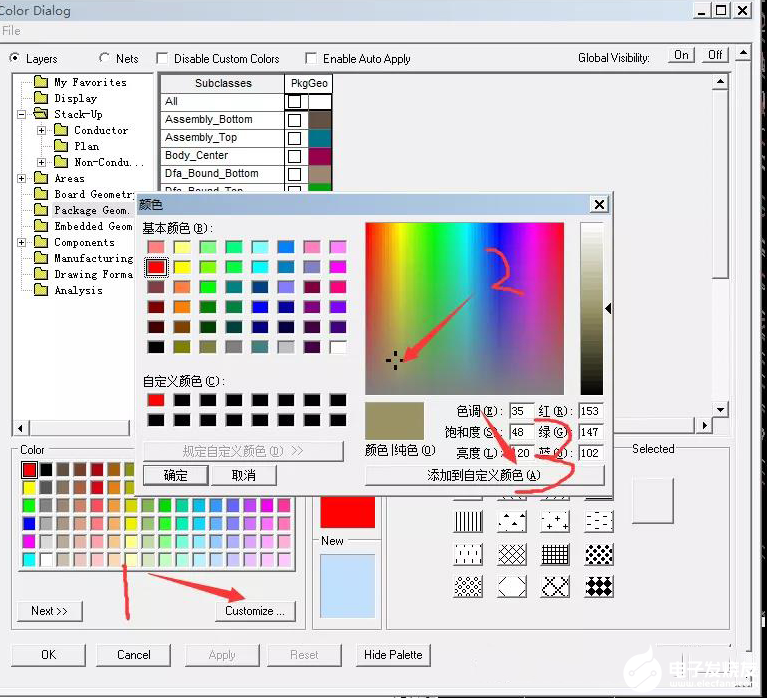Viewport: 768px width, 699px height.
Task: Check the Dfa_Bound_Bottom visibility box
Action: (x=294, y=174)
